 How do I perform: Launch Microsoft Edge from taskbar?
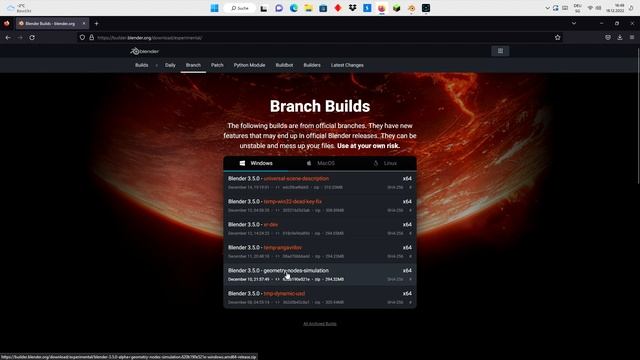(x=293, y=8)
